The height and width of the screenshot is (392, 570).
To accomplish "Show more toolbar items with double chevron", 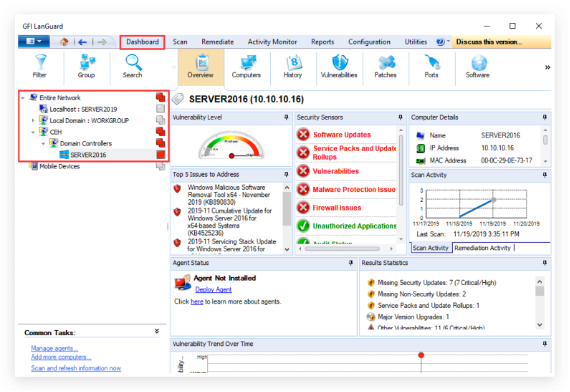I will [547, 67].
